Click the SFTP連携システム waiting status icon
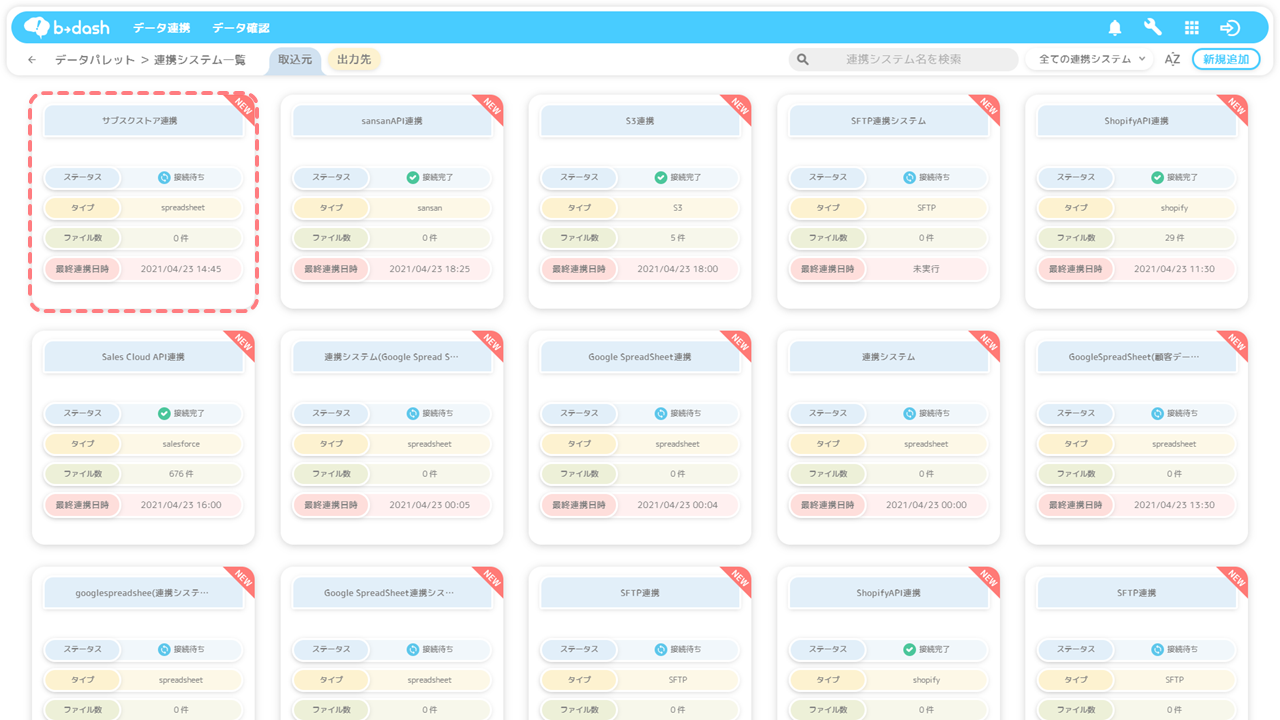 (909, 177)
